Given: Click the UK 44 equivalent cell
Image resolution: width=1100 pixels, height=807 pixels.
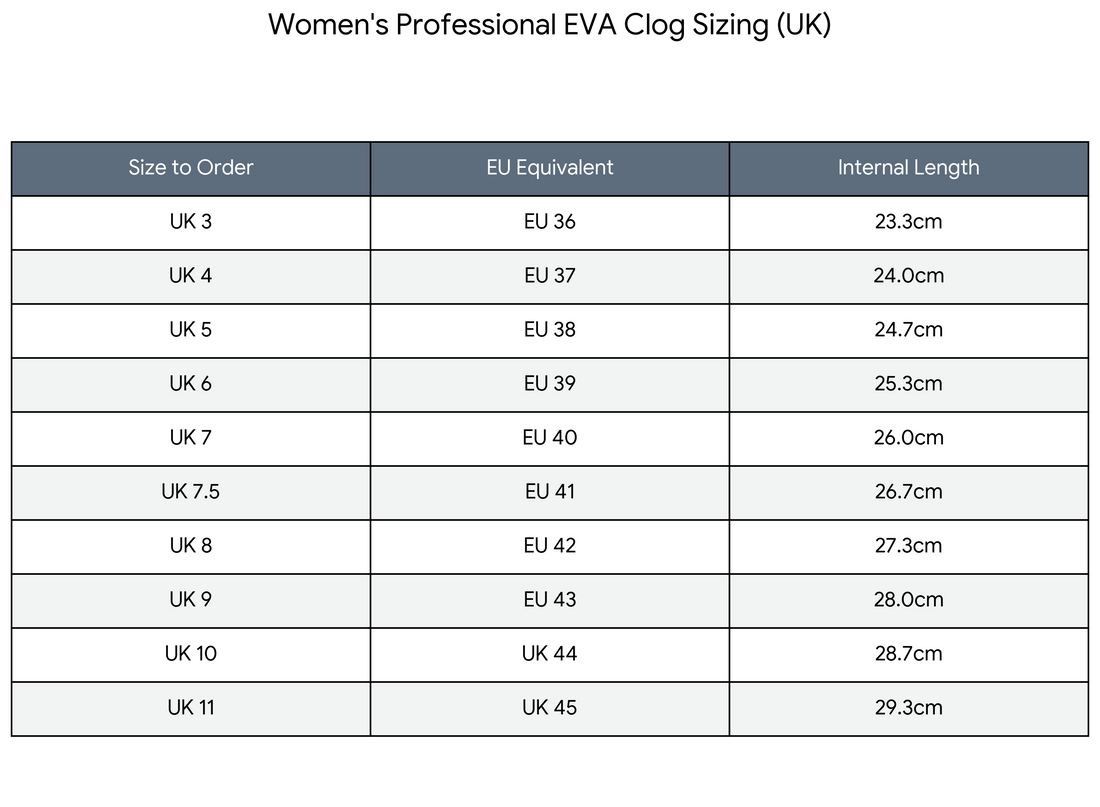Looking at the screenshot, I should [x=550, y=655].
